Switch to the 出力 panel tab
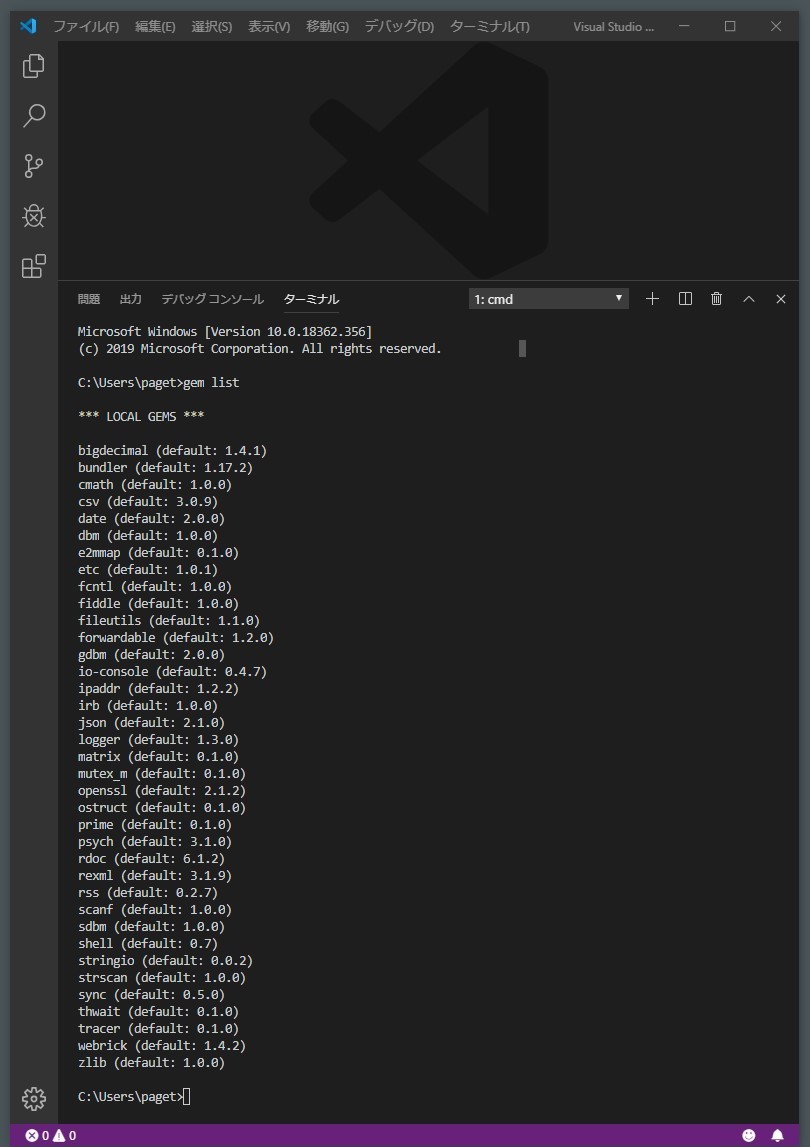 pos(130,298)
